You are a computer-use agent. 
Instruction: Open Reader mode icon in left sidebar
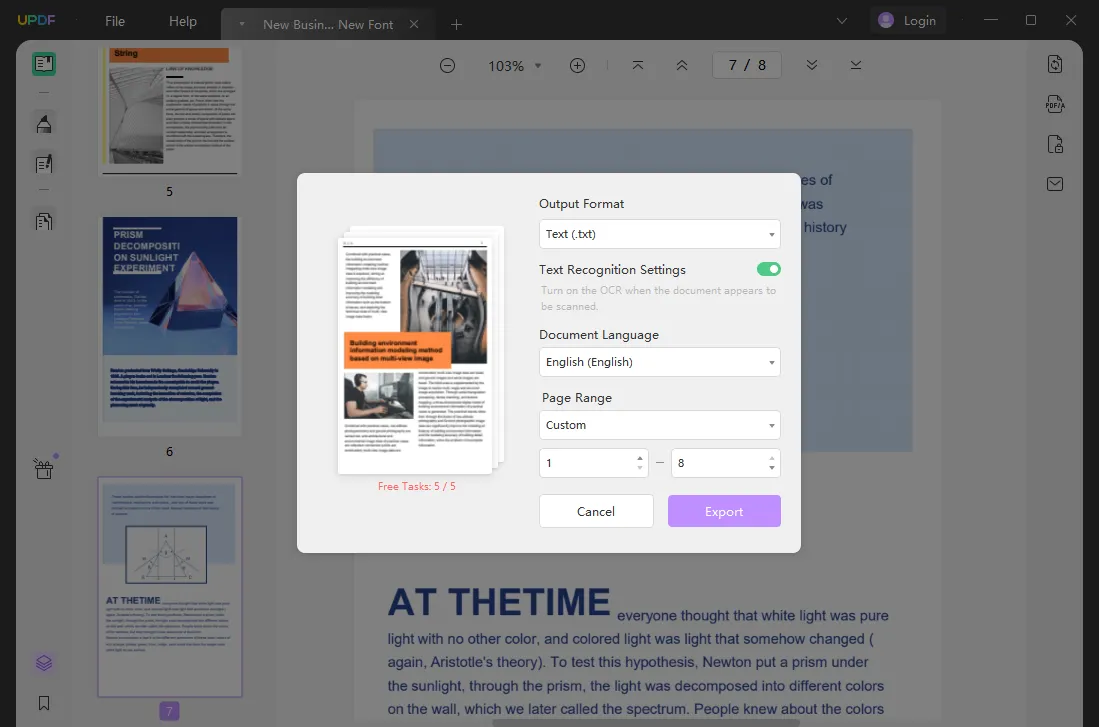[x=44, y=64]
